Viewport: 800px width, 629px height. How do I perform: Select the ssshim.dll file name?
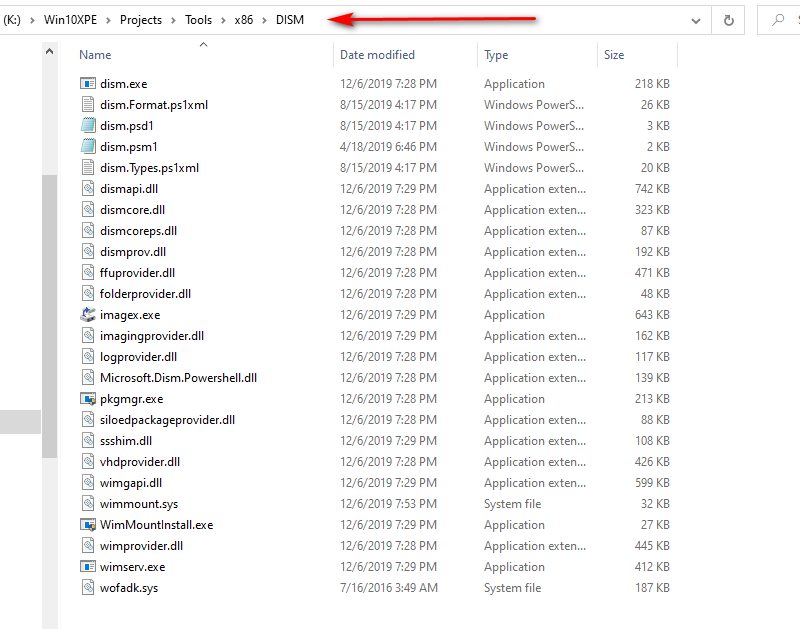[126, 440]
